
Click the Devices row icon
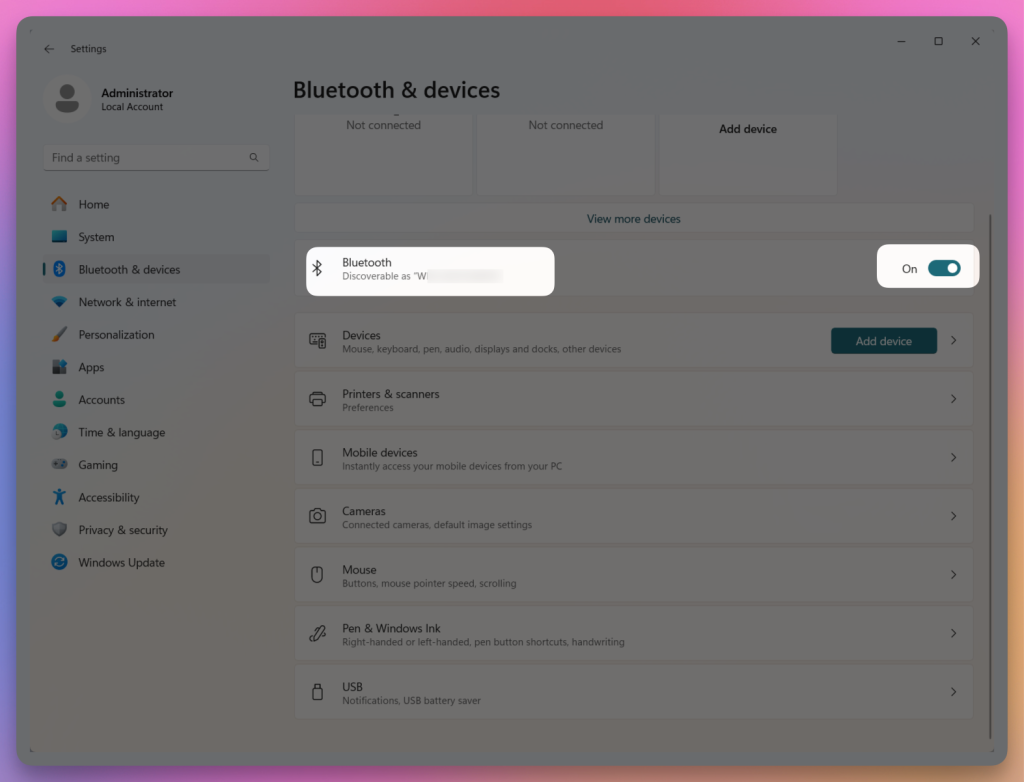(317, 340)
